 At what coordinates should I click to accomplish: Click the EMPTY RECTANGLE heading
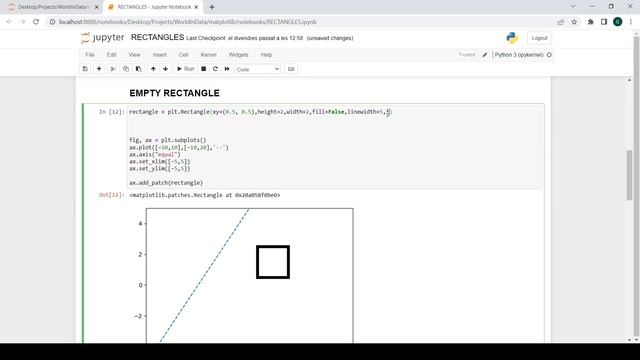pyautogui.click(x=174, y=93)
